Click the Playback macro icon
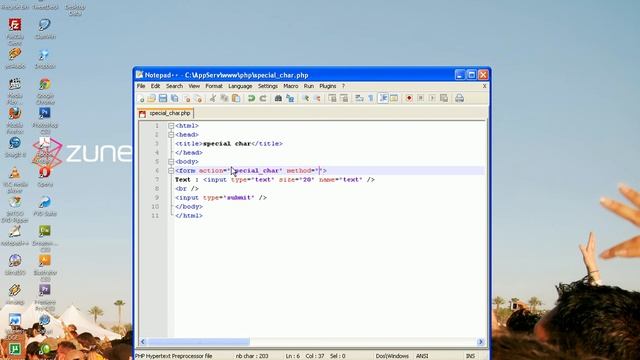 pyautogui.click(x=432, y=98)
